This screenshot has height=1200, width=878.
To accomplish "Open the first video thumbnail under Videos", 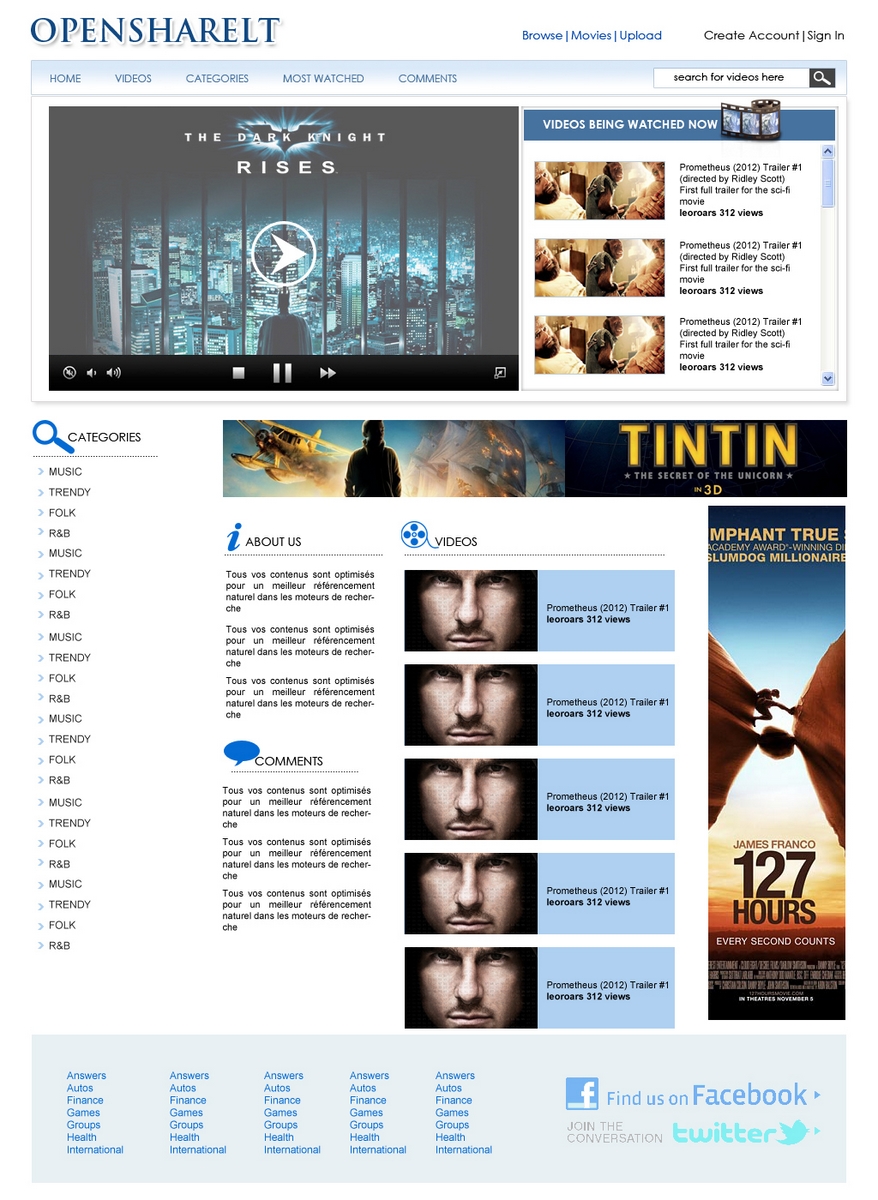I will pos(471,611).
